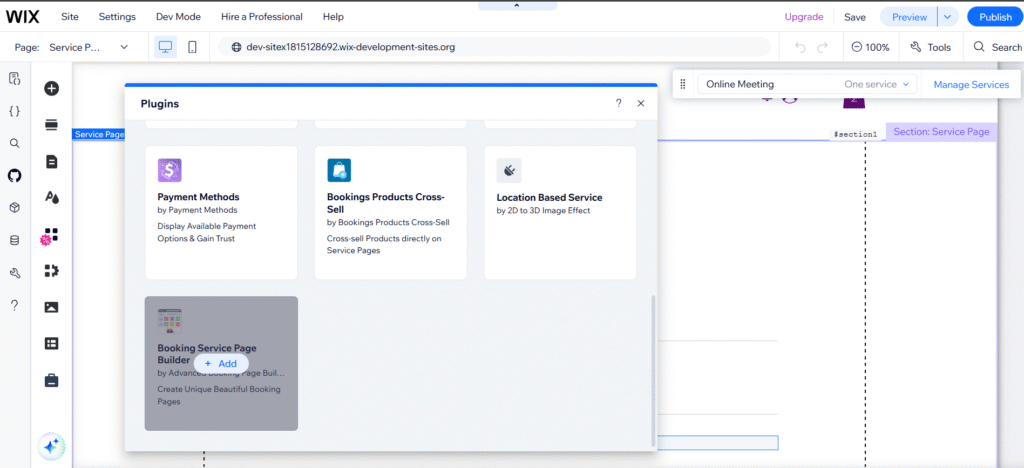Click the GitHub icon in left sidebar

(14, 175)
